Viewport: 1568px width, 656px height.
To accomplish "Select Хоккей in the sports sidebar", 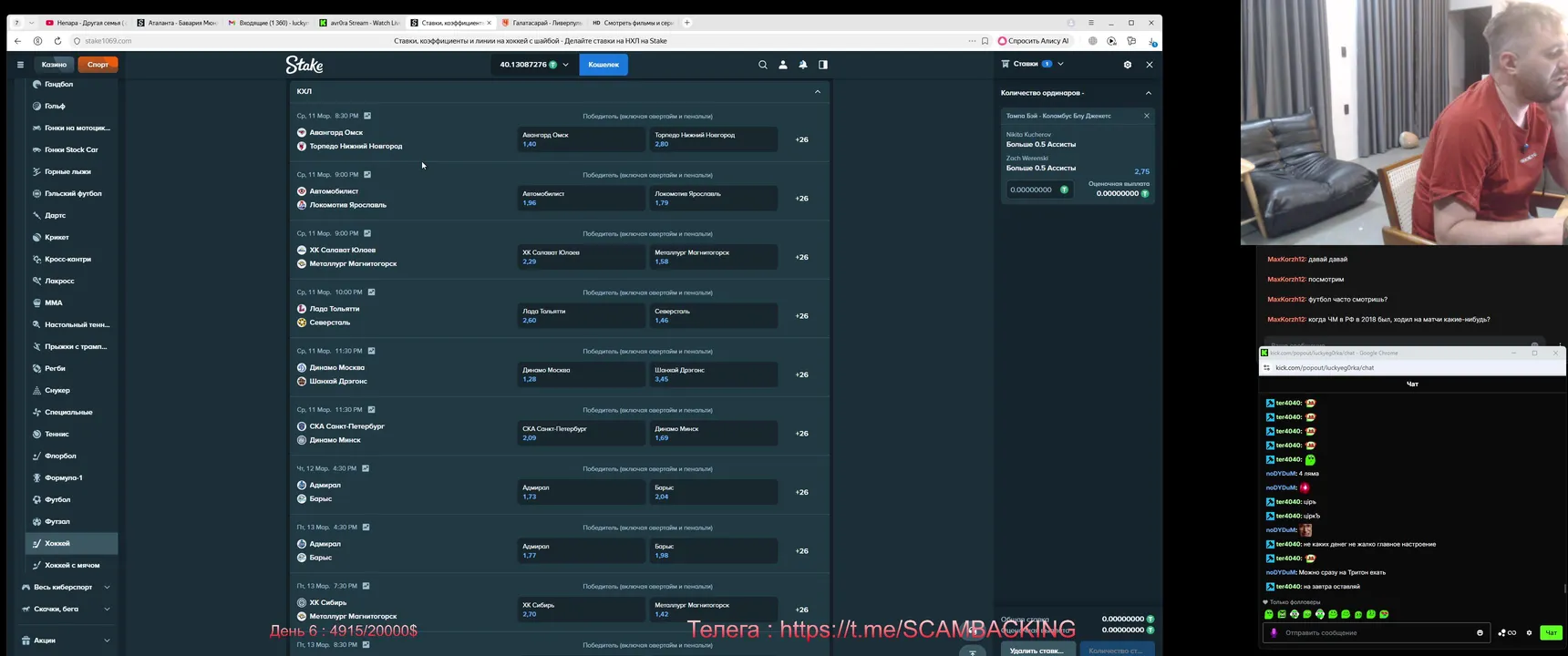I will click(x=71, y=543).
